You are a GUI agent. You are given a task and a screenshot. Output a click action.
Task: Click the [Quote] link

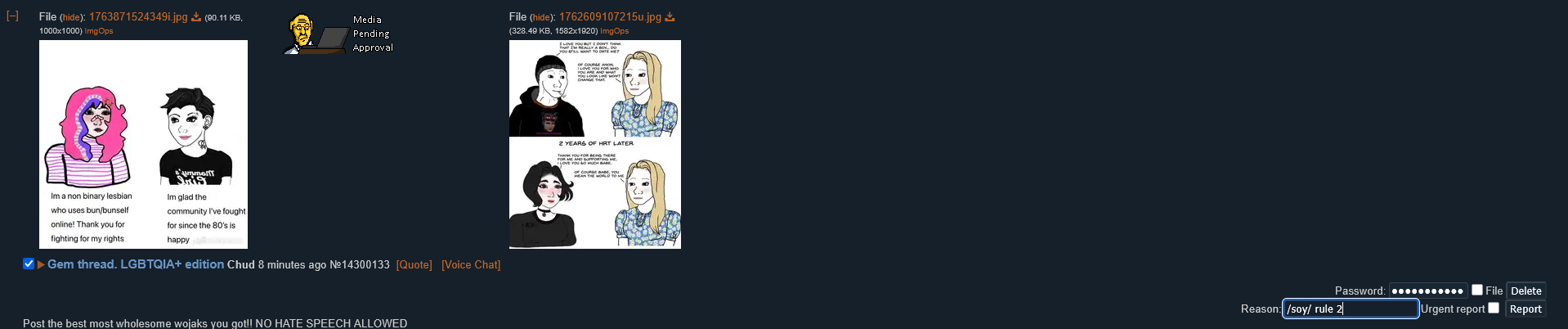414,265
